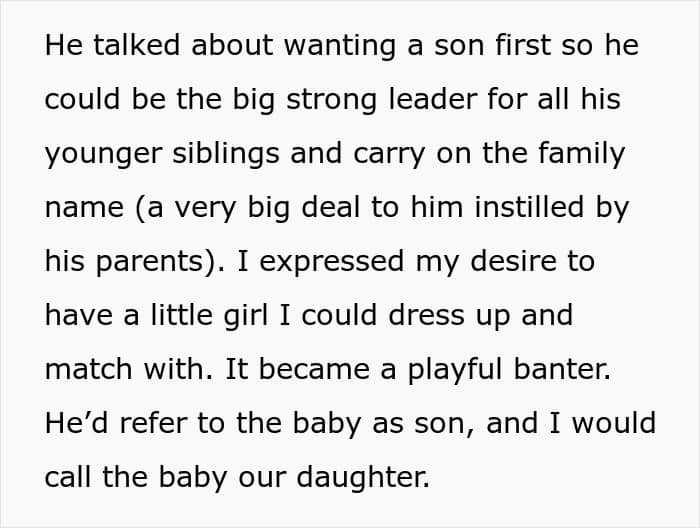Click the word "carry"
The height and width of the screenshot is (528, 700).
click(389, 155)
